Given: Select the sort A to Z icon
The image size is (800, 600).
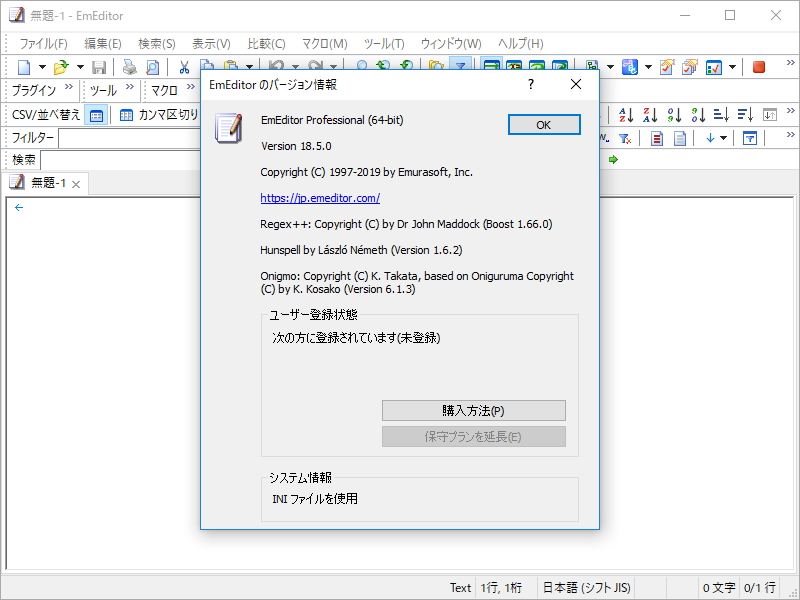Looking at the screenshot, I should [626, 114].
